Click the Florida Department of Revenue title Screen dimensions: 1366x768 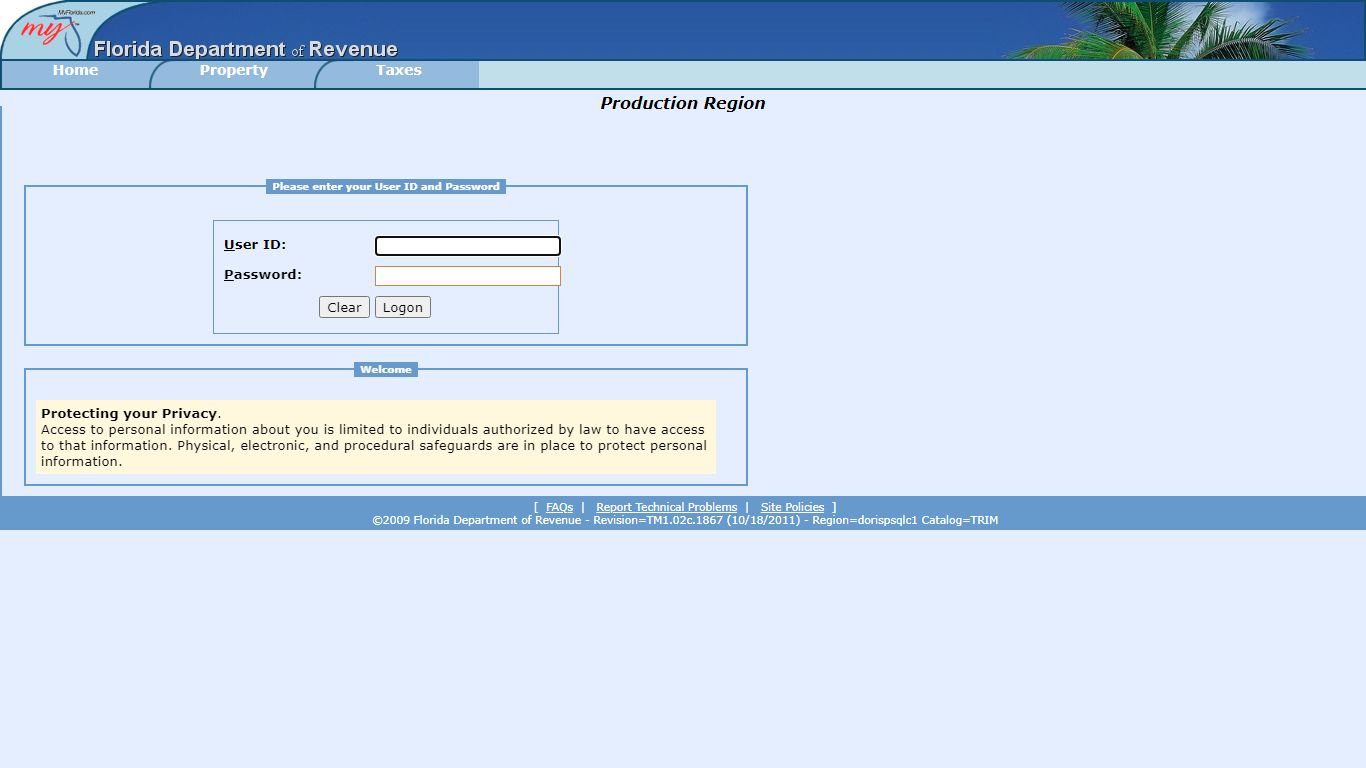pyautogui.click(x=246, y=49)
